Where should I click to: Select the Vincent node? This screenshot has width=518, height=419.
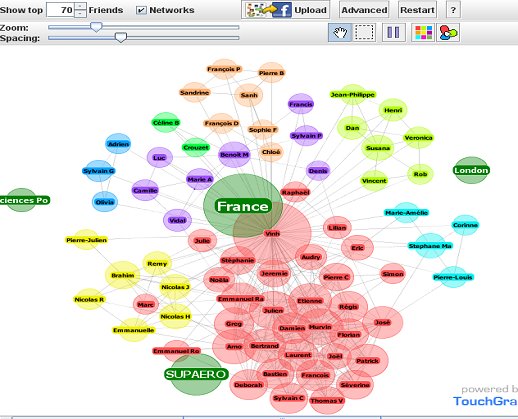click(374, 181)
